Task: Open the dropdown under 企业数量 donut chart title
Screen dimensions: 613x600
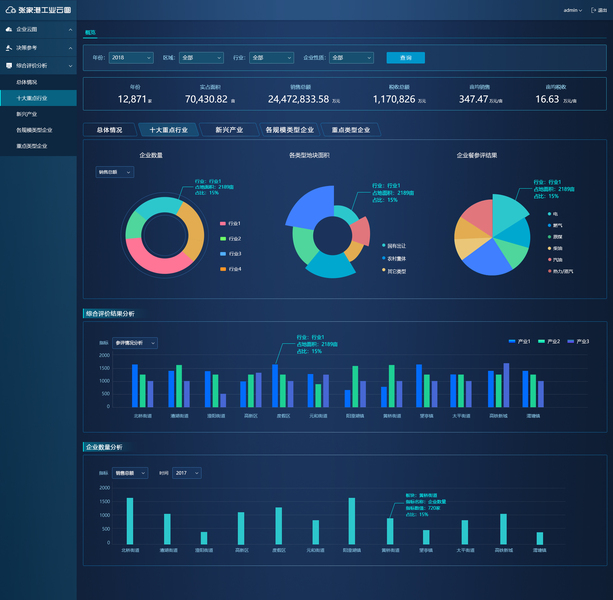Action: tap(115, 172)
